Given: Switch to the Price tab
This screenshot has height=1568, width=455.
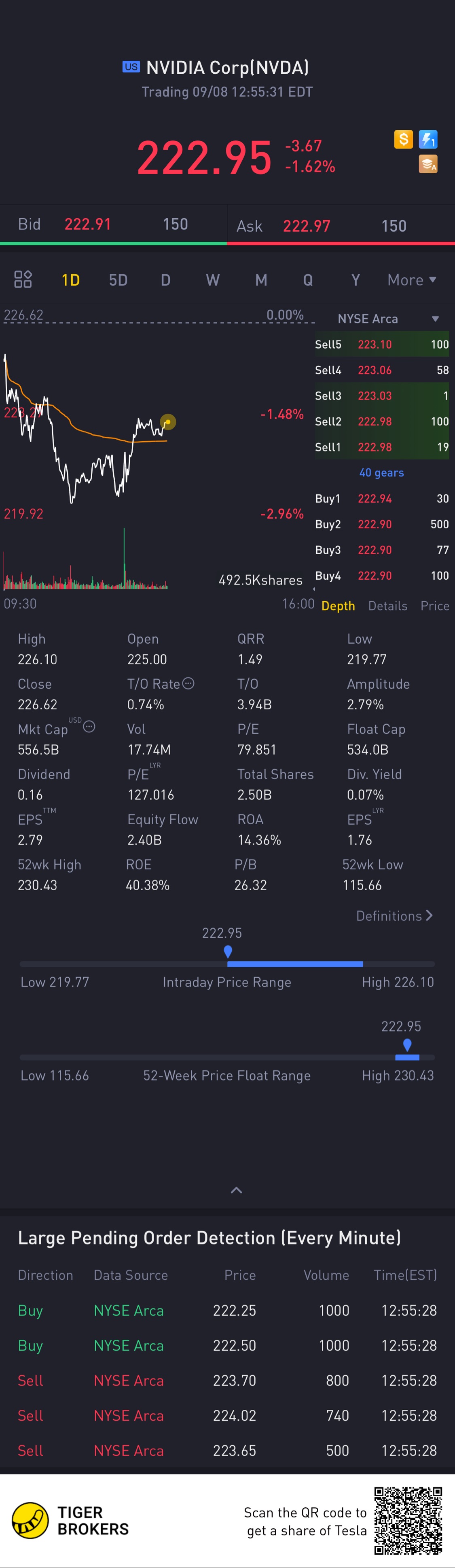Looking at the screenshot, I should point(434,606).
